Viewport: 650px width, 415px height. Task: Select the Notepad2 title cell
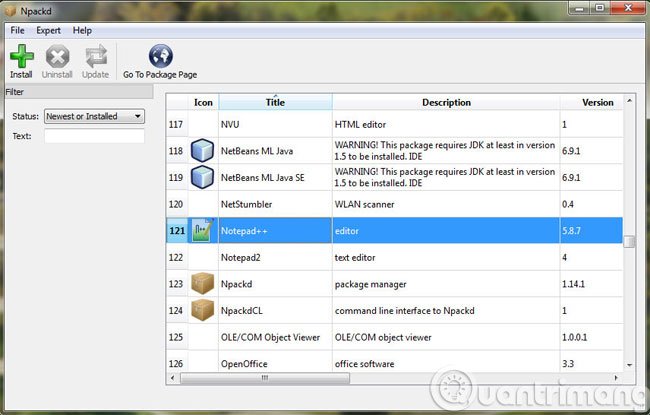(x=275, y=257)
